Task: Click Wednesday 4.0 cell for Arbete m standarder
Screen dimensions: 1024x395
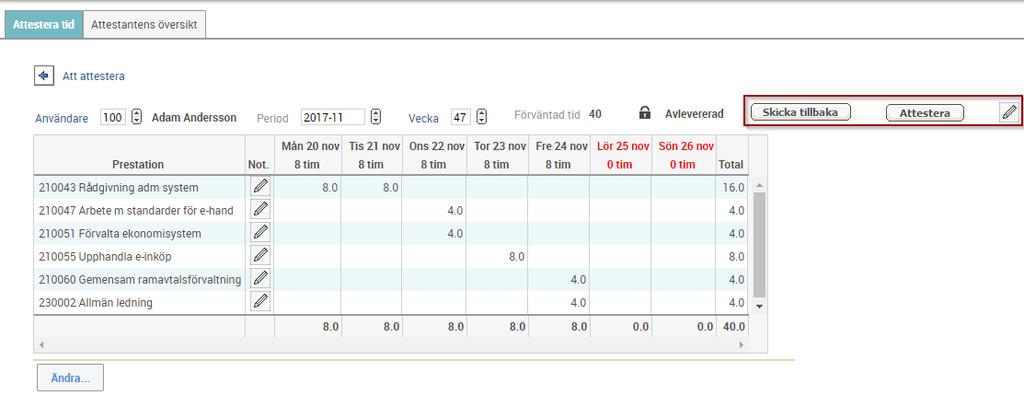Action: (x=434, y=210)
